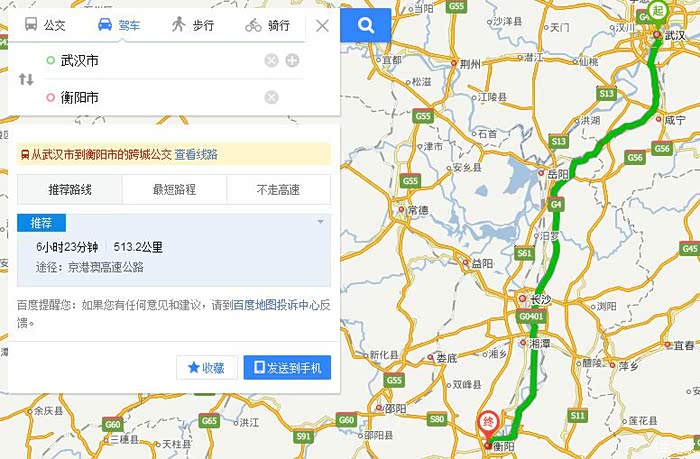700x459 pixels.
Task: Select 推荐路线 route option
Action: [x=70, y=190]
